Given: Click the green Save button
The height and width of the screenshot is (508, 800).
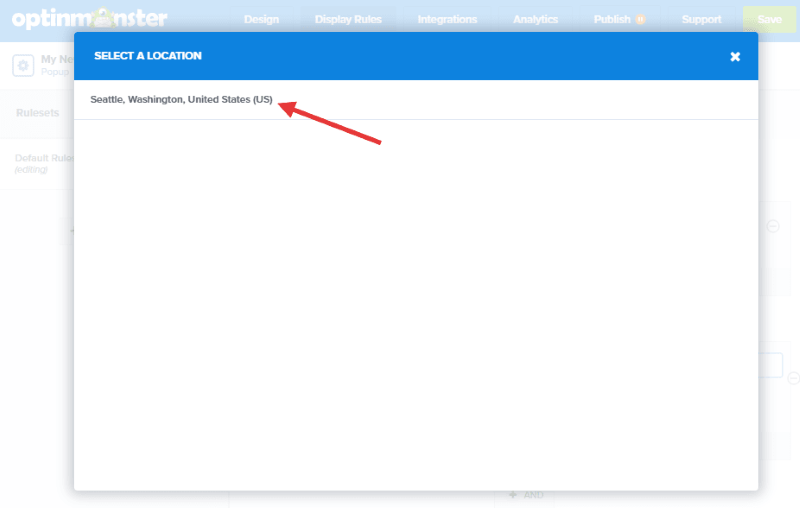Looking at the screenshot, I should pyautogui.click(x=769, y=19).
